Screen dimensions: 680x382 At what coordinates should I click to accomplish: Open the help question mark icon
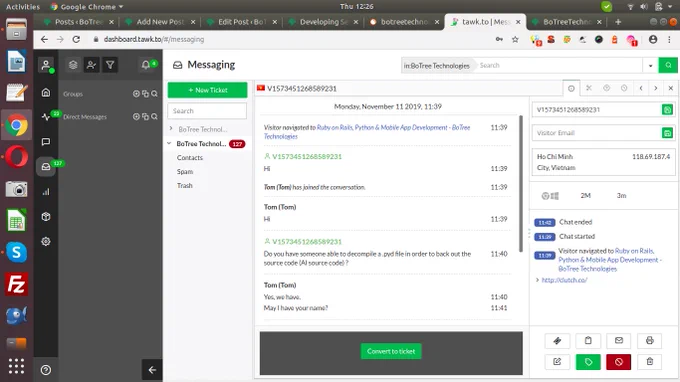(x=46, y=370)
